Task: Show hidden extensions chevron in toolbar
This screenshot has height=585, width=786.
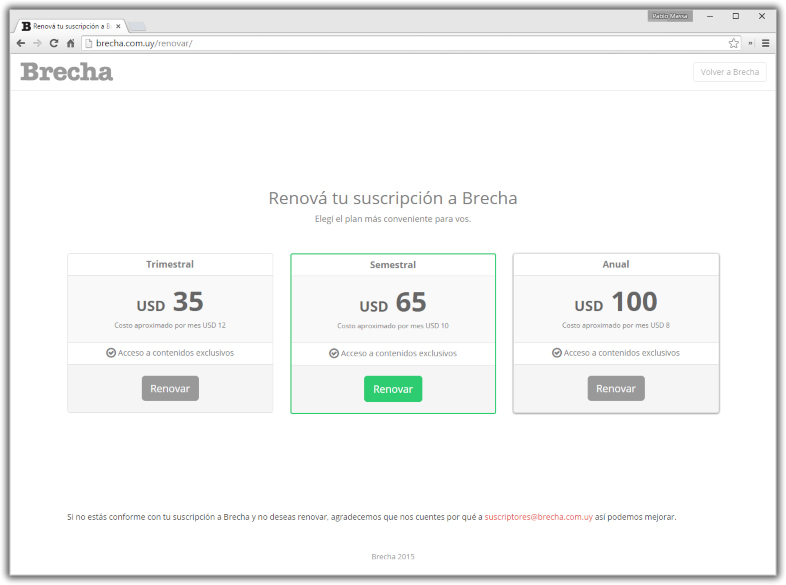Action: tap(750, 43)
